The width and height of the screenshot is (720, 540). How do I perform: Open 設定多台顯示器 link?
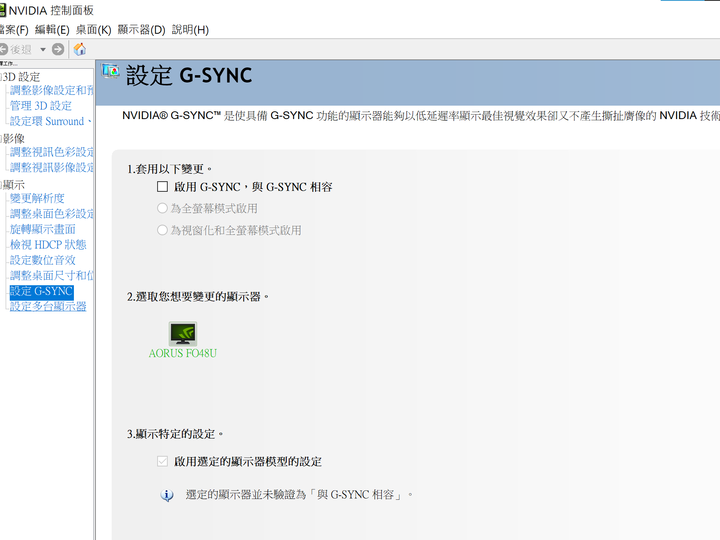coord(48,306)
